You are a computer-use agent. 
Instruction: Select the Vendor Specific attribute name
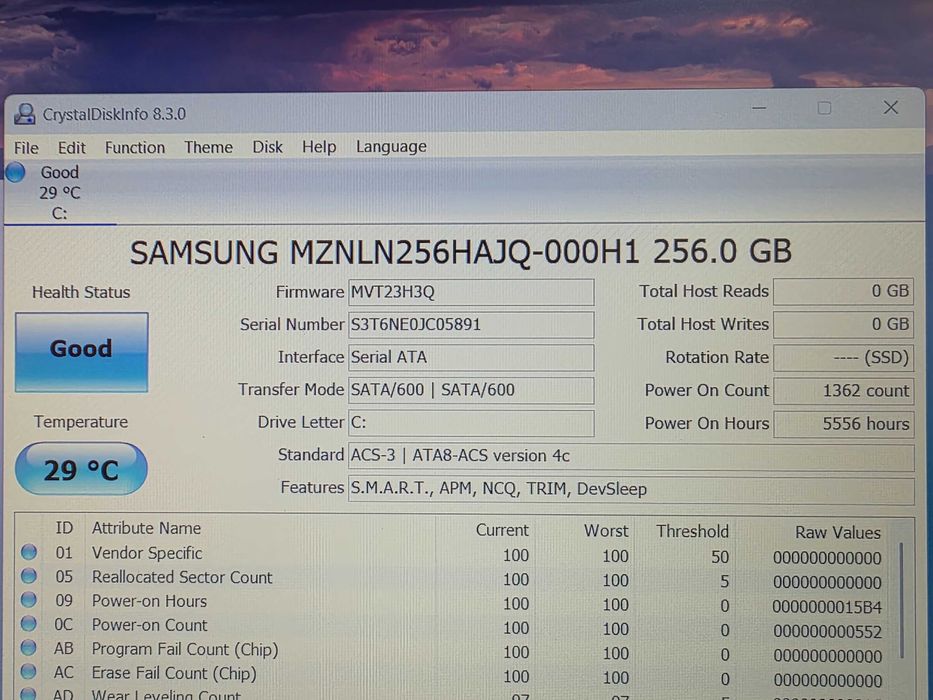(147, 553)
